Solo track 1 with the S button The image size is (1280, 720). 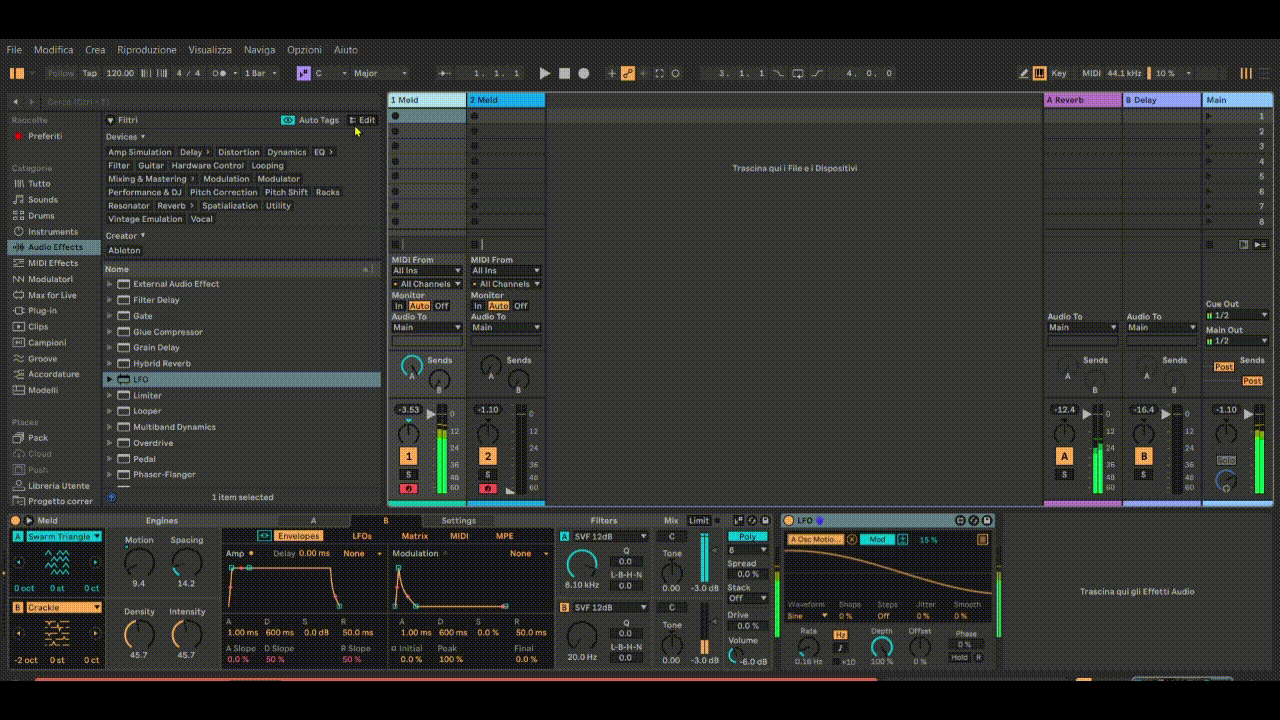(x=408, y=474)
